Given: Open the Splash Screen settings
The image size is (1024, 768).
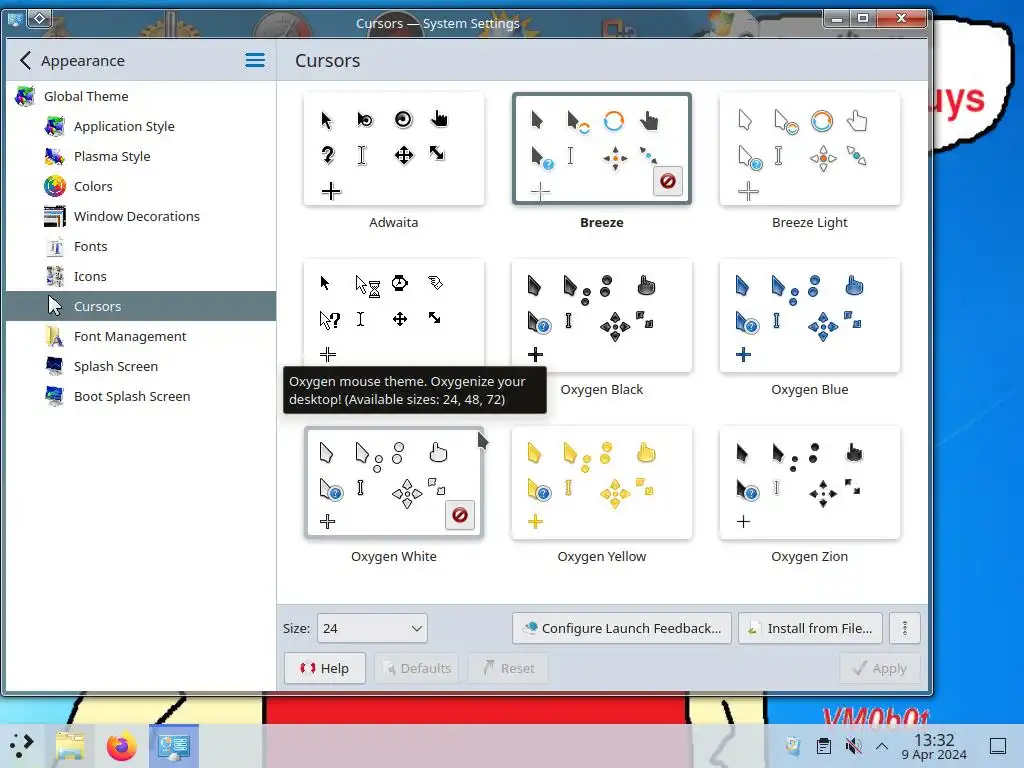Looking at the screenshot, I should (141, 366).
